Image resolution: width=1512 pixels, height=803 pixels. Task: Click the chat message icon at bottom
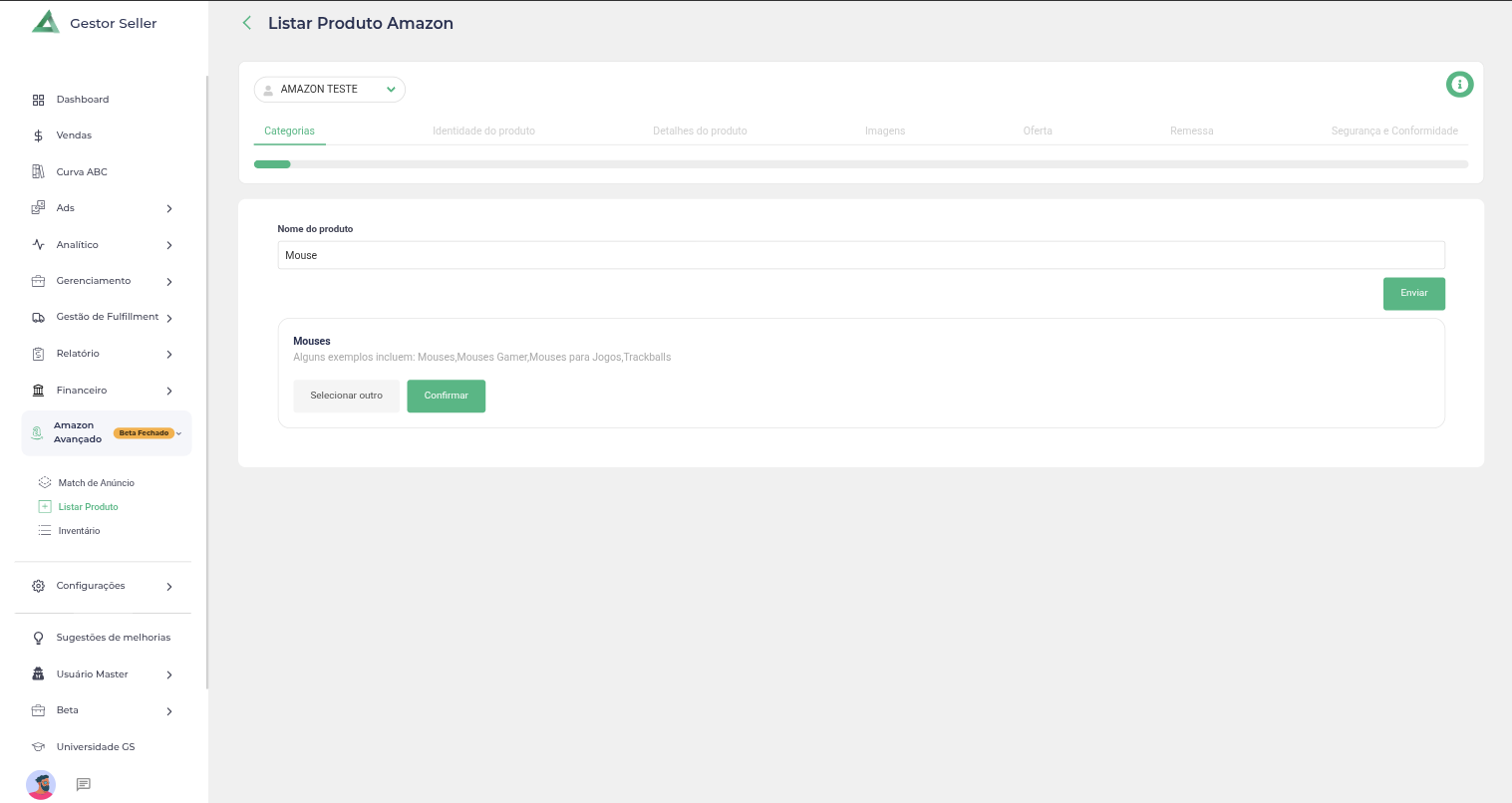pos(84,785)
